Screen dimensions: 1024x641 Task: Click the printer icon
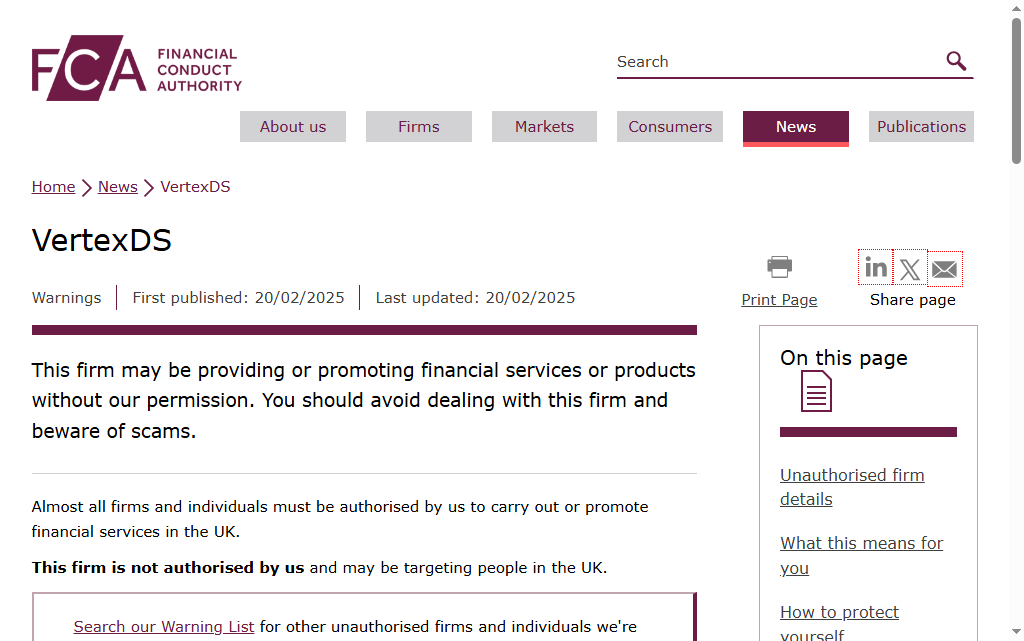tap(779, 266)
